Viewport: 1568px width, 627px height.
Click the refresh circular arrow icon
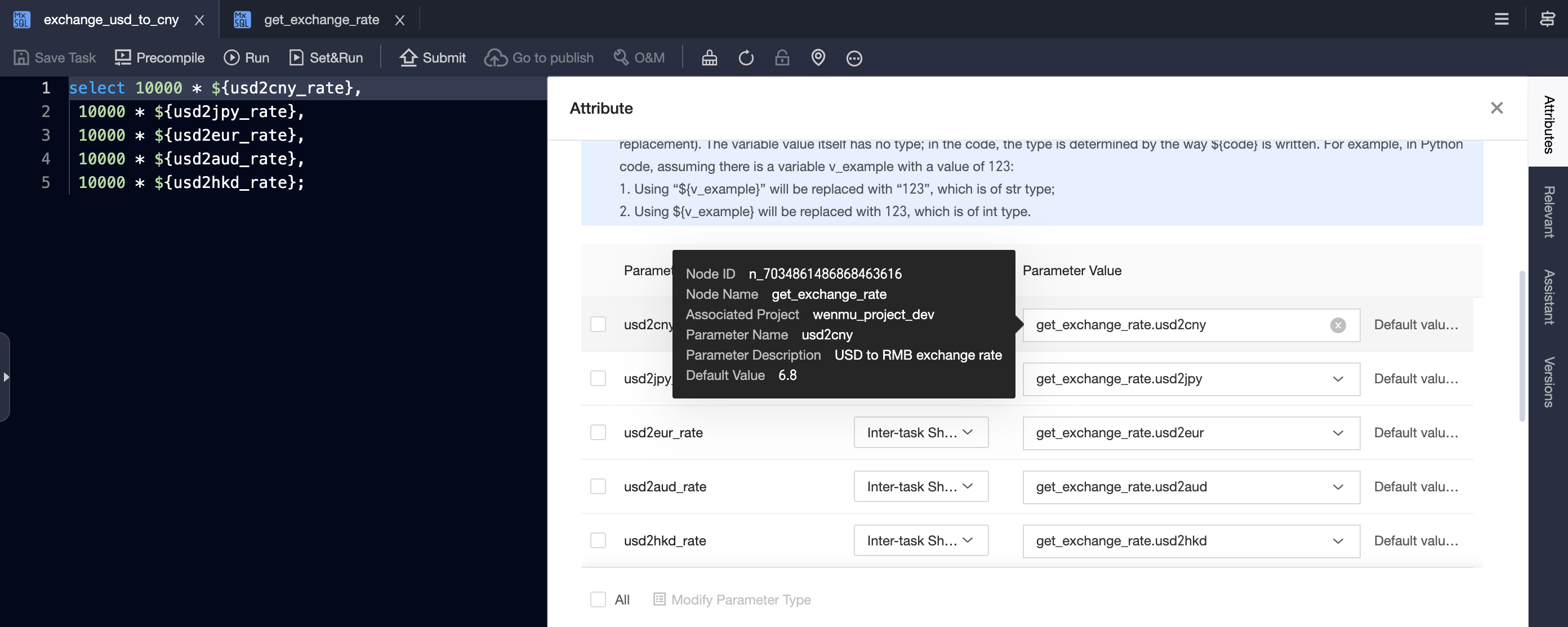click(x=746, y=58)
